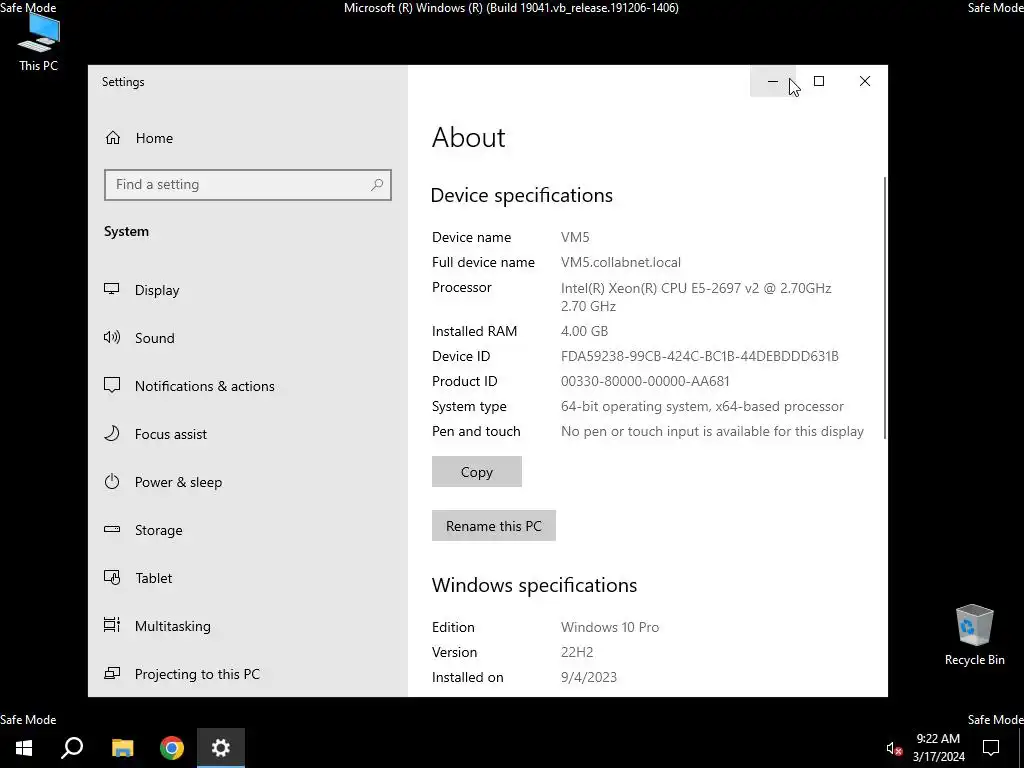Open the Windows Start menu

(x=24, y=748)
